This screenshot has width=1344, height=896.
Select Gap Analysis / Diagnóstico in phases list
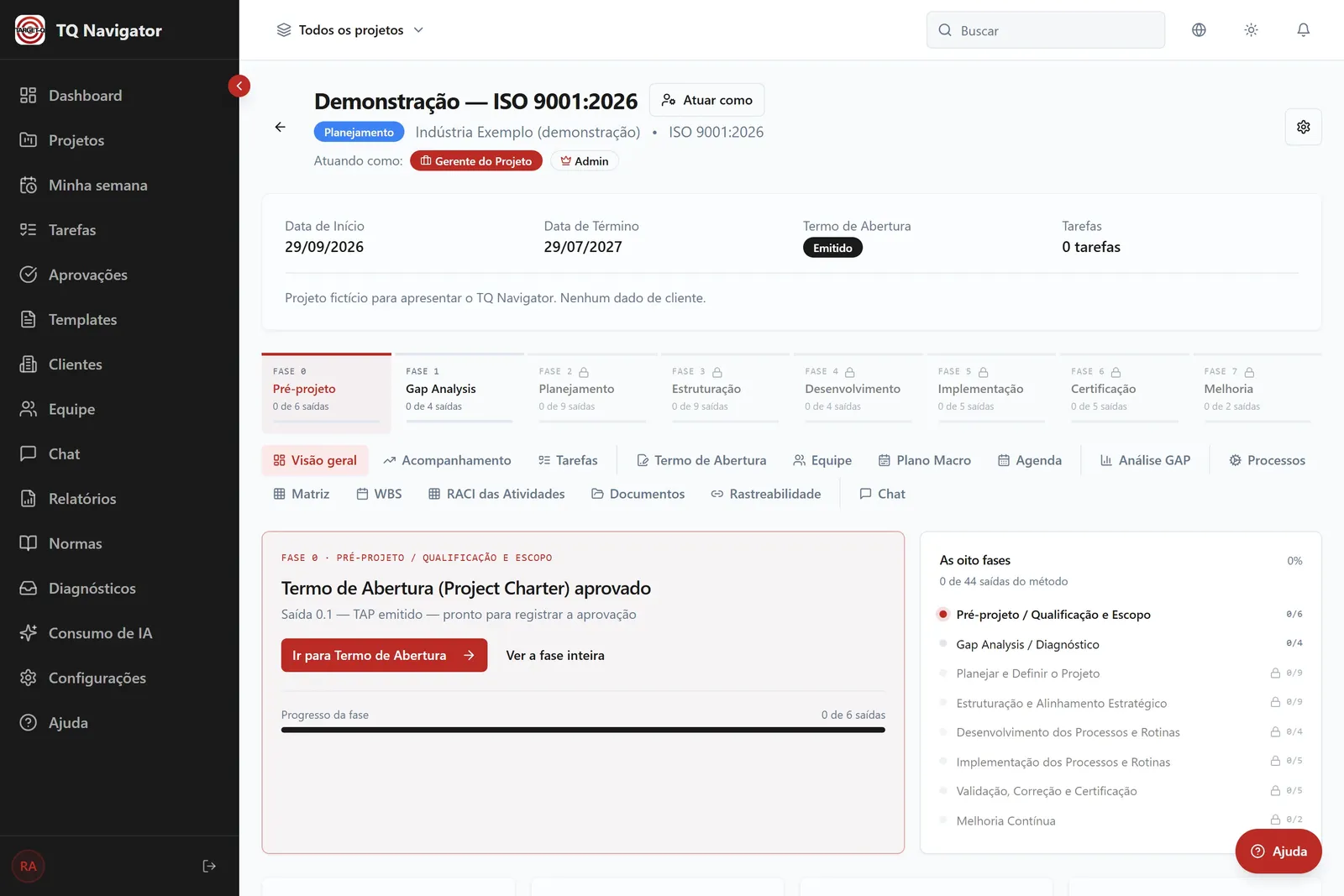click(1121, 644)
